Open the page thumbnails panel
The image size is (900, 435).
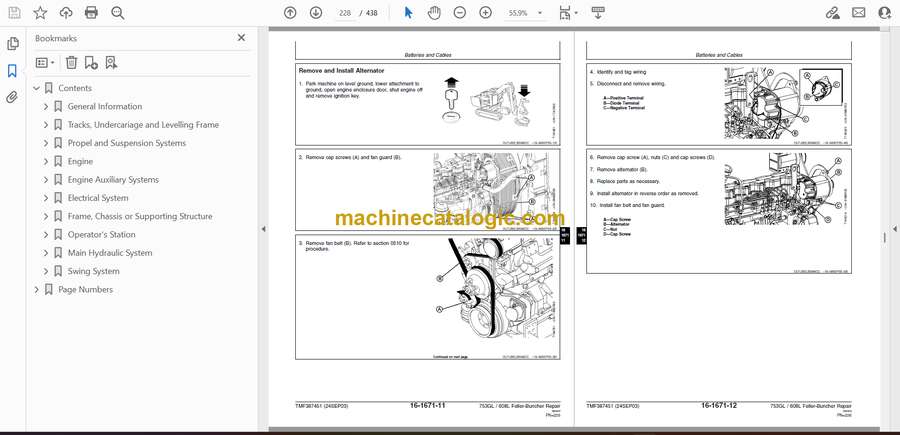13,44
